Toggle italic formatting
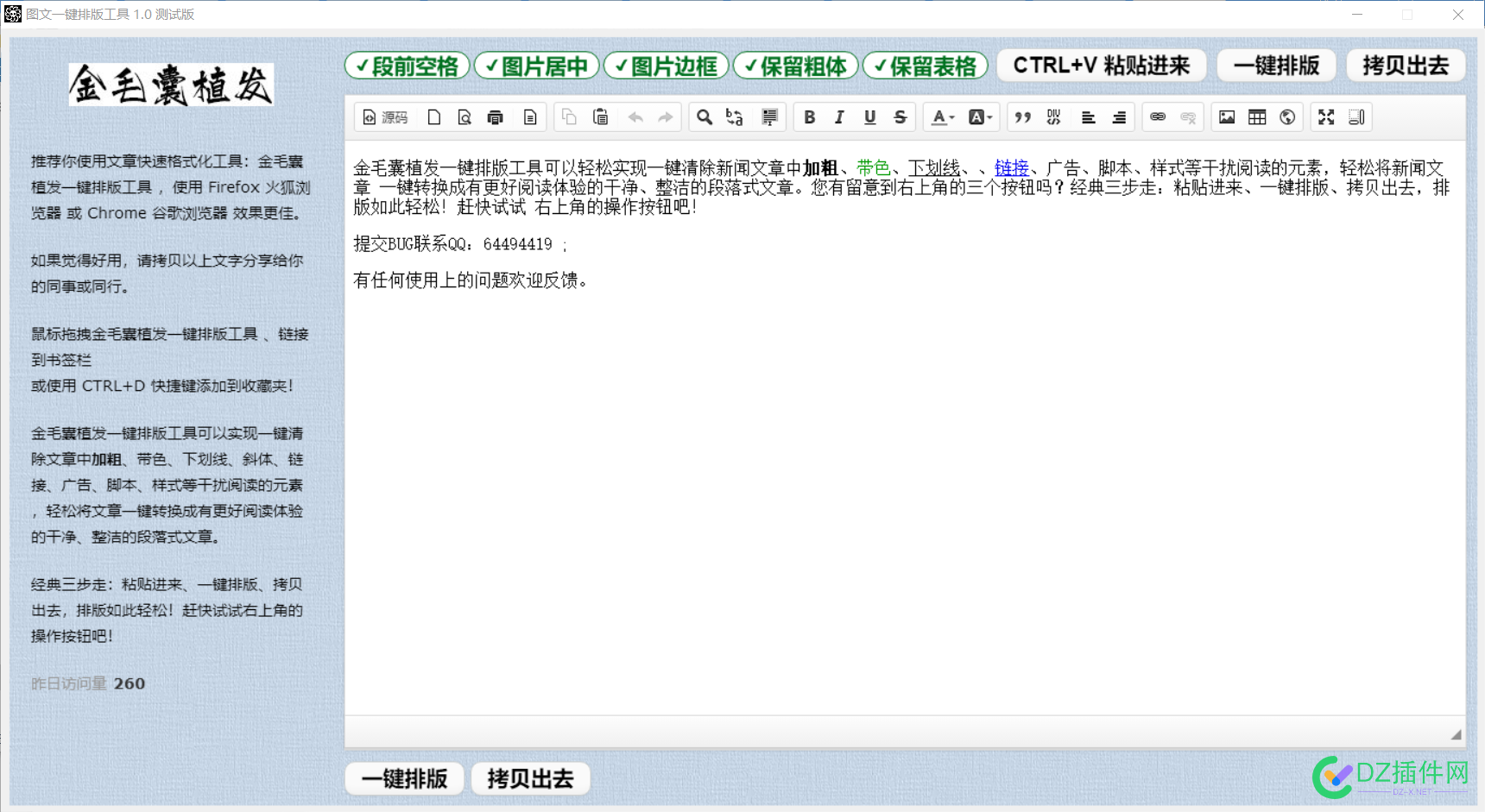 (x=839, y=117)
